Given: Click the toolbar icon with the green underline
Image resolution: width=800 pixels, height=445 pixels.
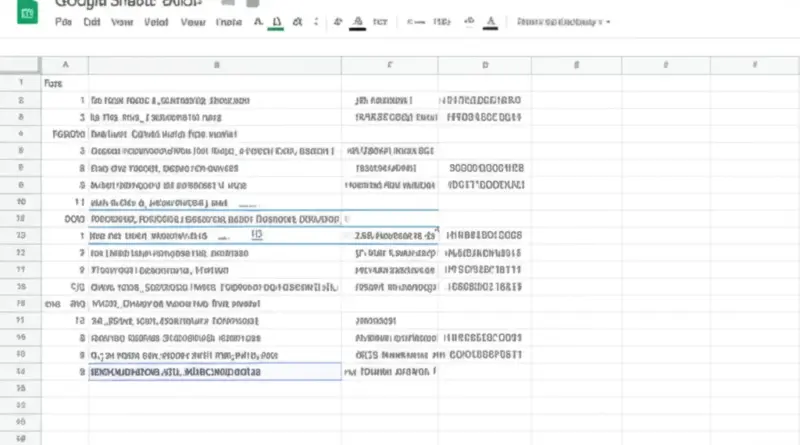Looking at the screenshot, I should click(276, 22).
